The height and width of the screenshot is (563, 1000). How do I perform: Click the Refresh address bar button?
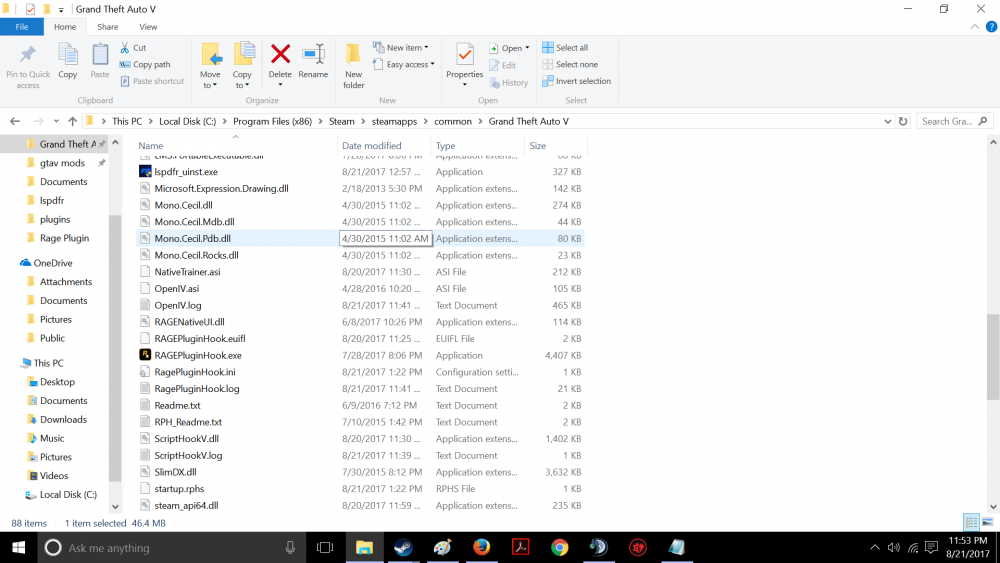tap(903, 121)
